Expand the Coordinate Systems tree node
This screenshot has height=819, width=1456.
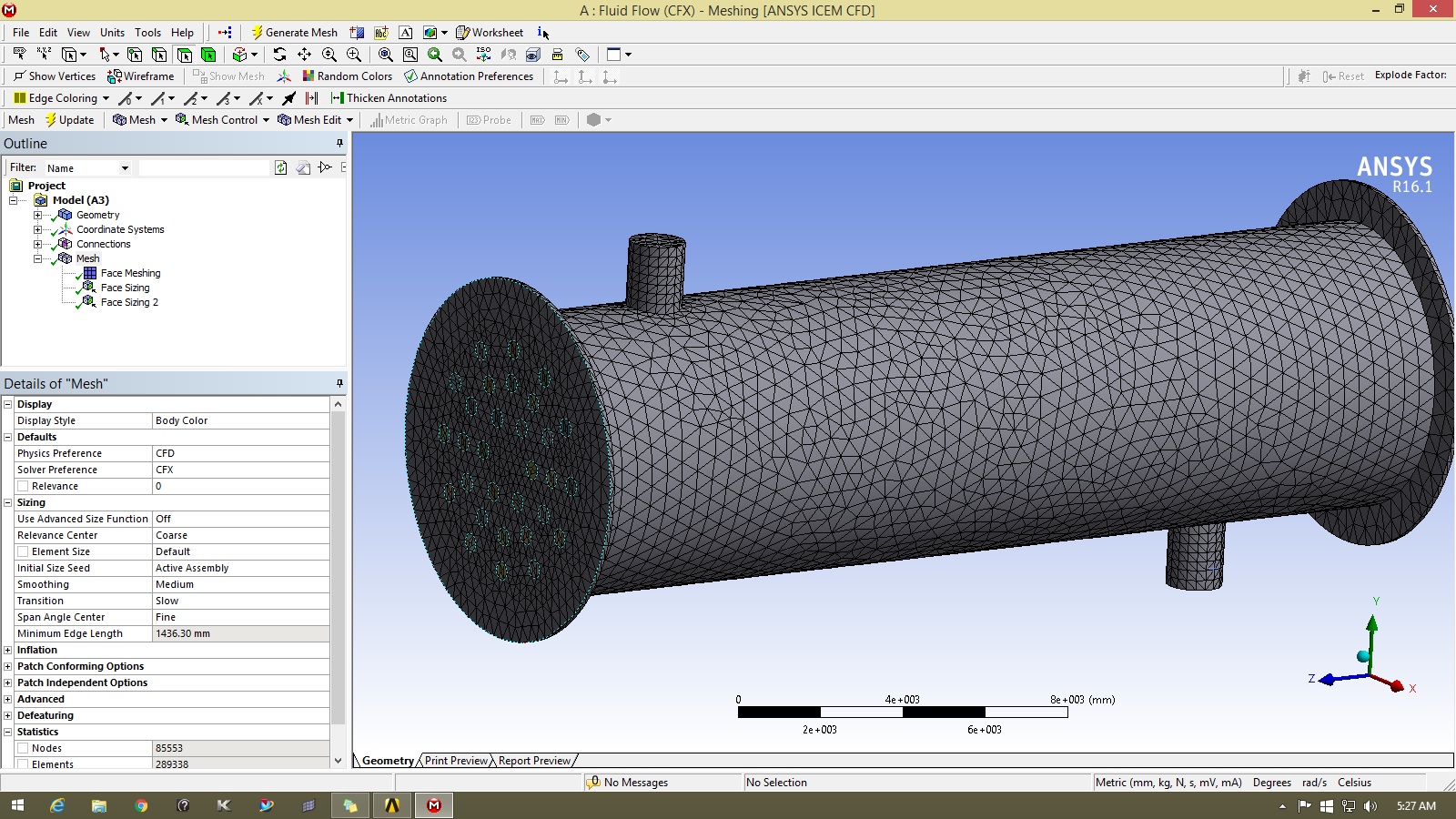(x=37, y=229)
